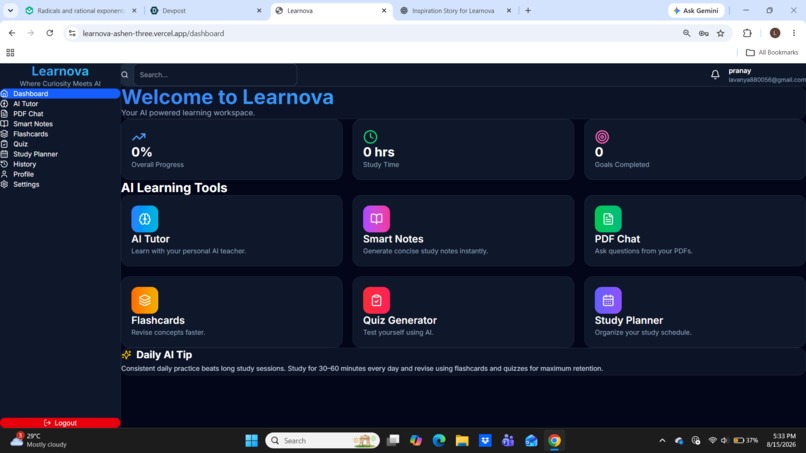Open Settings from the sidebar
The image size is (806, 453).
[x=60, y=185]
